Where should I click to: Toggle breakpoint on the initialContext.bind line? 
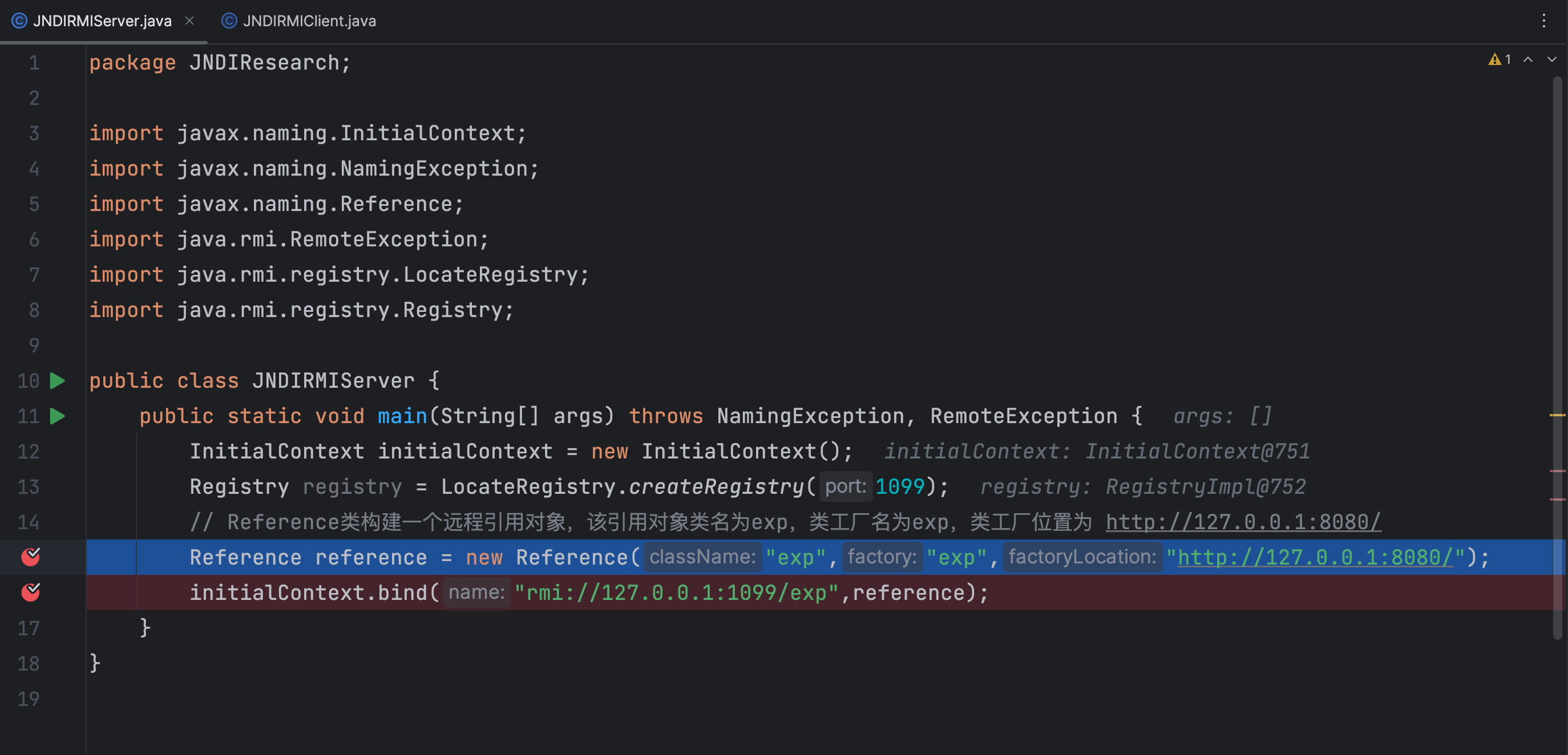pos(30,592)
